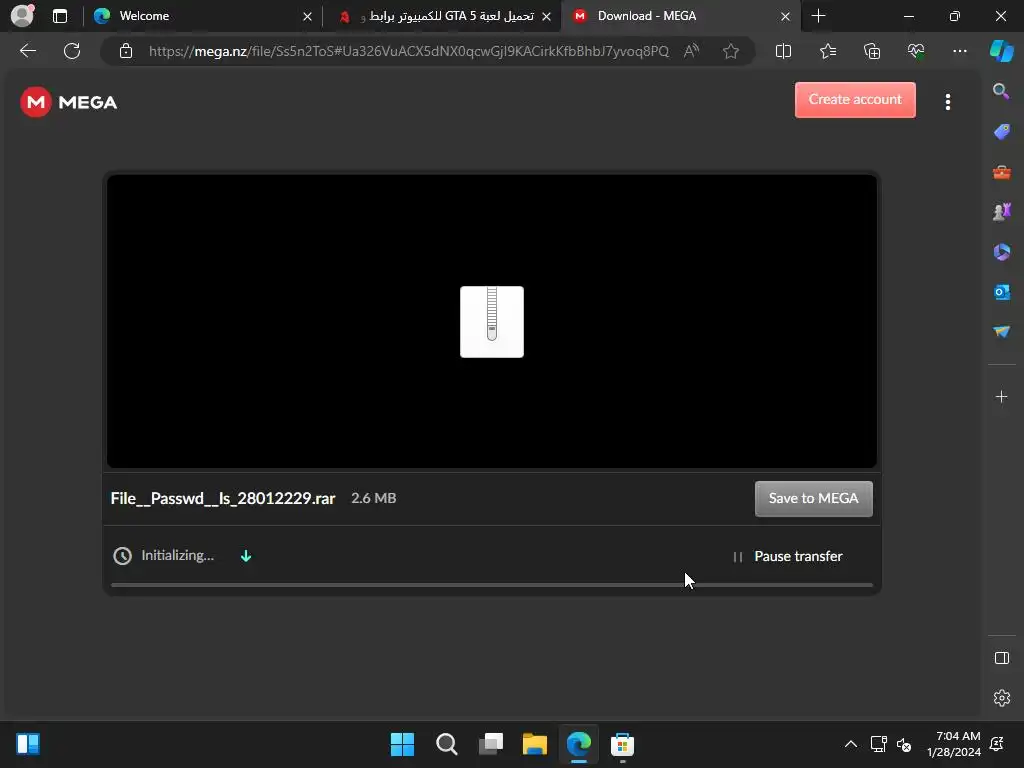The height and width of the screenshot is (768, 1024).
Task: Switch to the GTA 5 Arabic tab
Action: click(x=441, y=16)
